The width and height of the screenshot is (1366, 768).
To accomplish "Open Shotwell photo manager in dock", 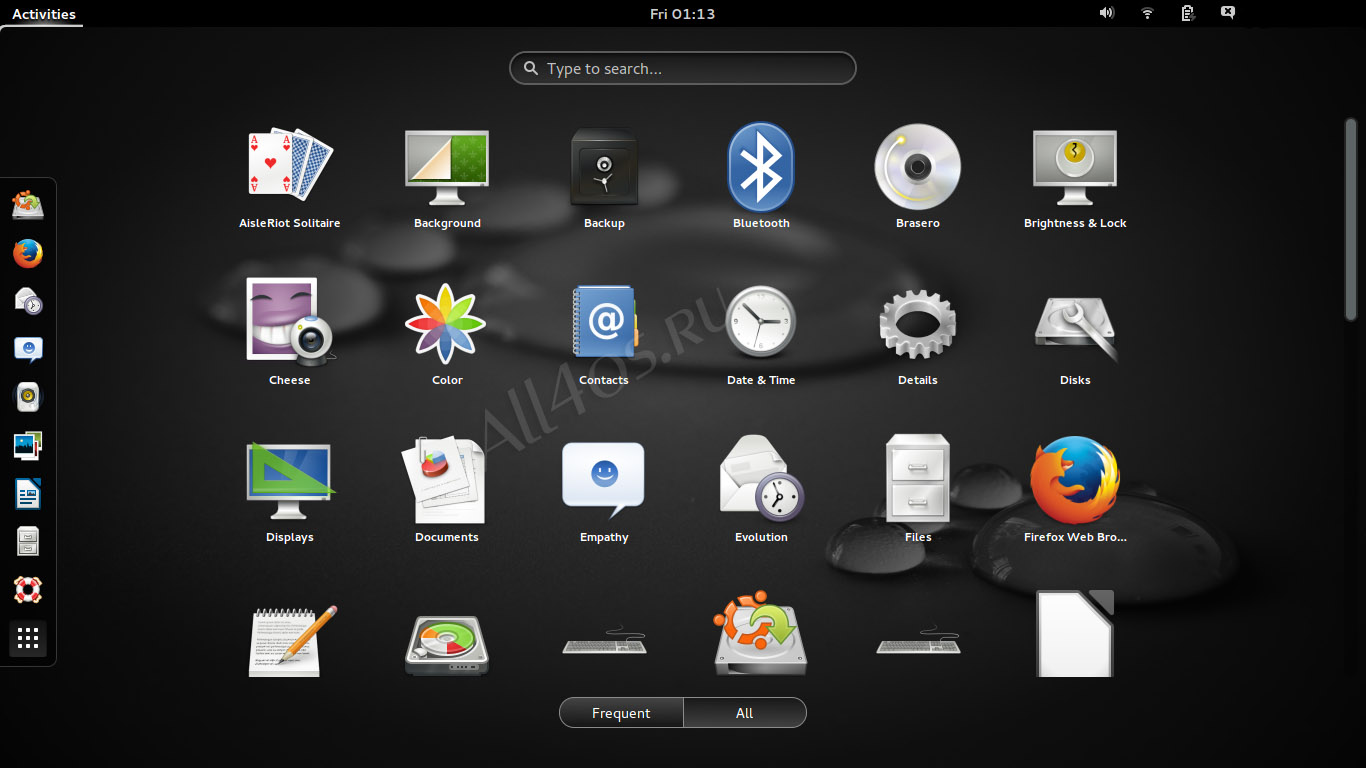I will [28, 445].
